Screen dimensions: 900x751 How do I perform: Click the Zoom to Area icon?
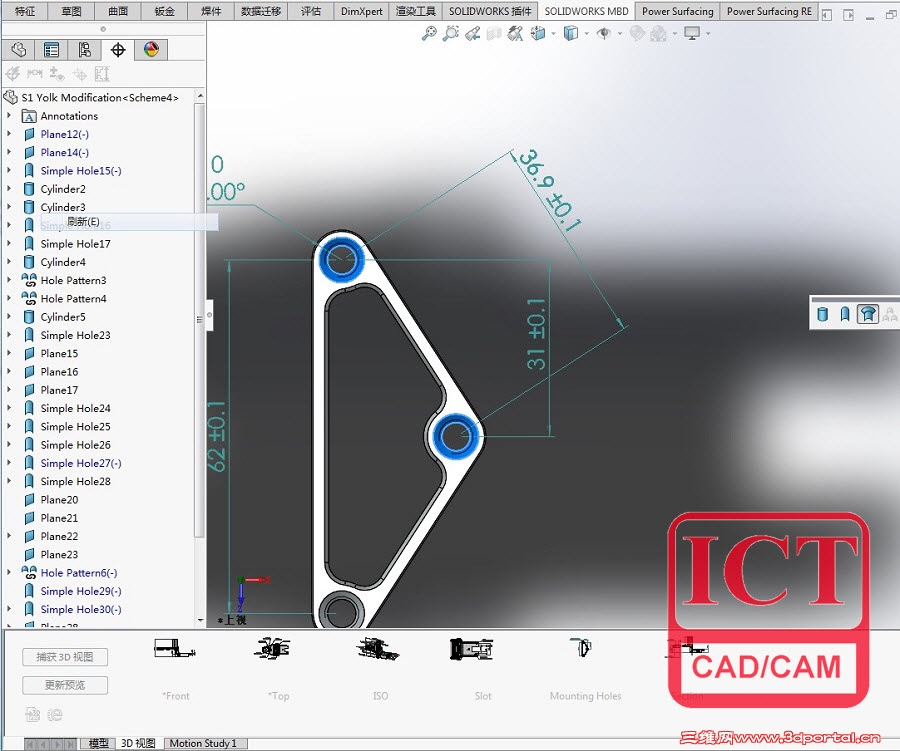point(451,34)
